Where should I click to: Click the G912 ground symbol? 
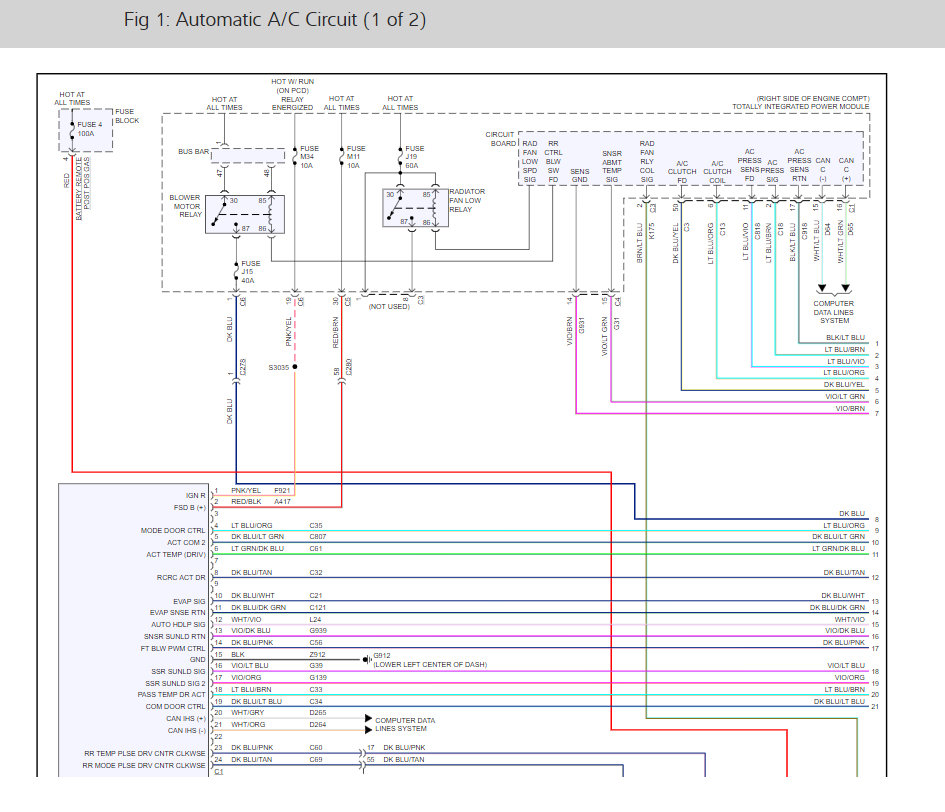click(366, 659)
